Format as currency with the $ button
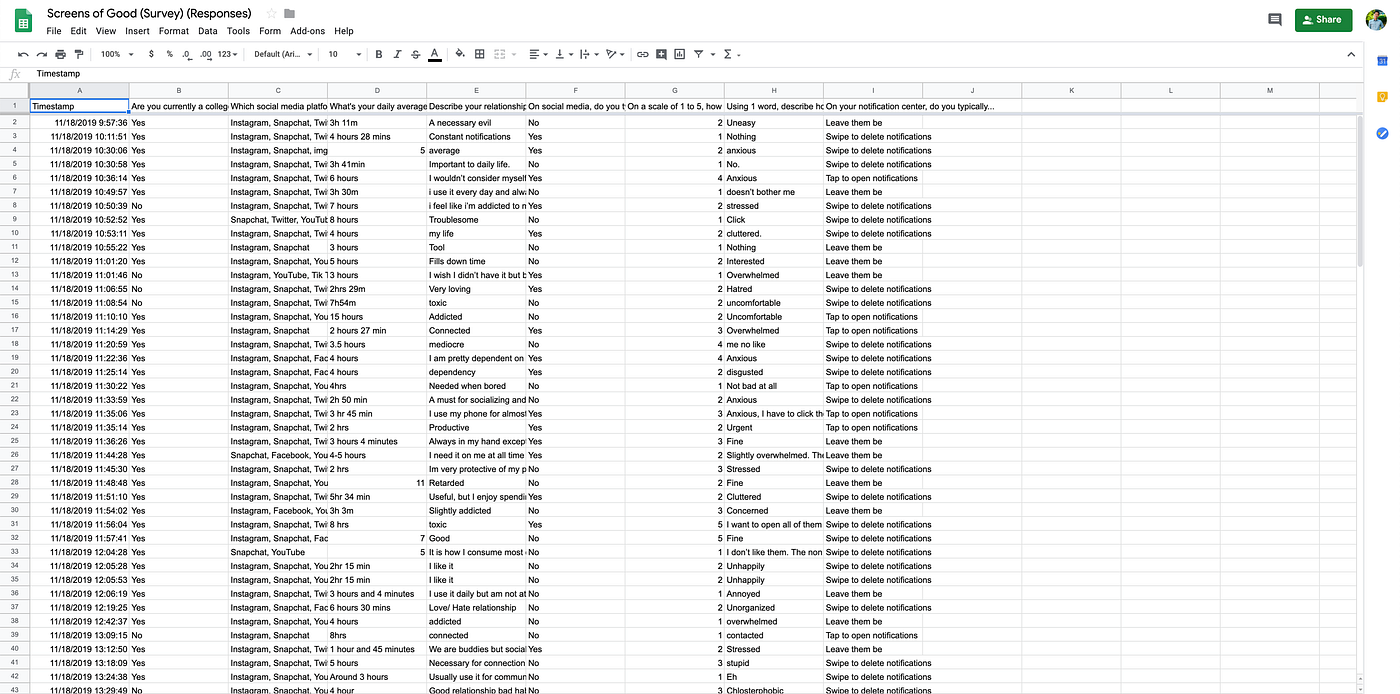Screen dimensions: 1400x694 [x=151, y=54]
